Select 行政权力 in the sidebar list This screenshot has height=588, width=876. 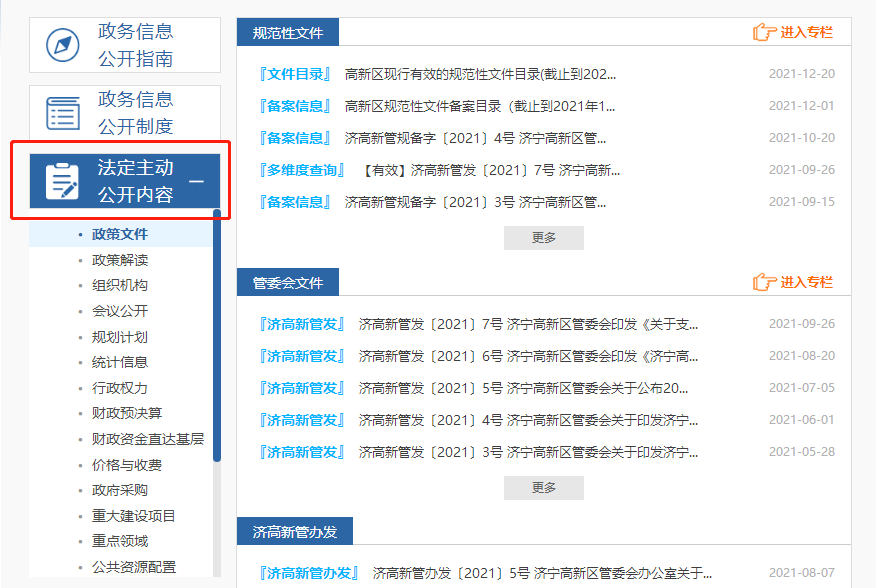(120, 388)
